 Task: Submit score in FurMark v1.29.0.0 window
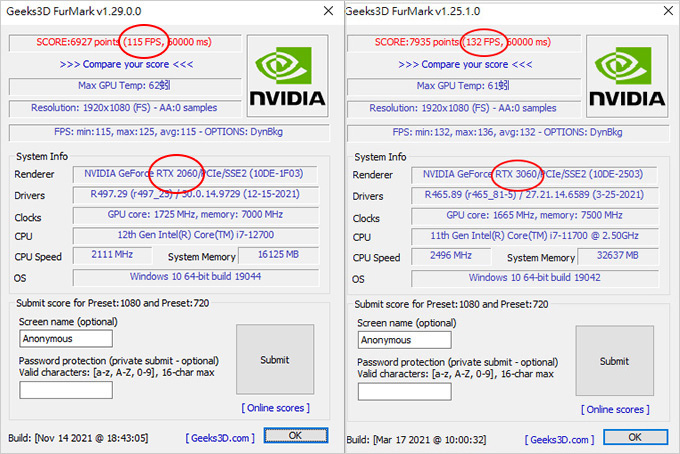[275, 359]
